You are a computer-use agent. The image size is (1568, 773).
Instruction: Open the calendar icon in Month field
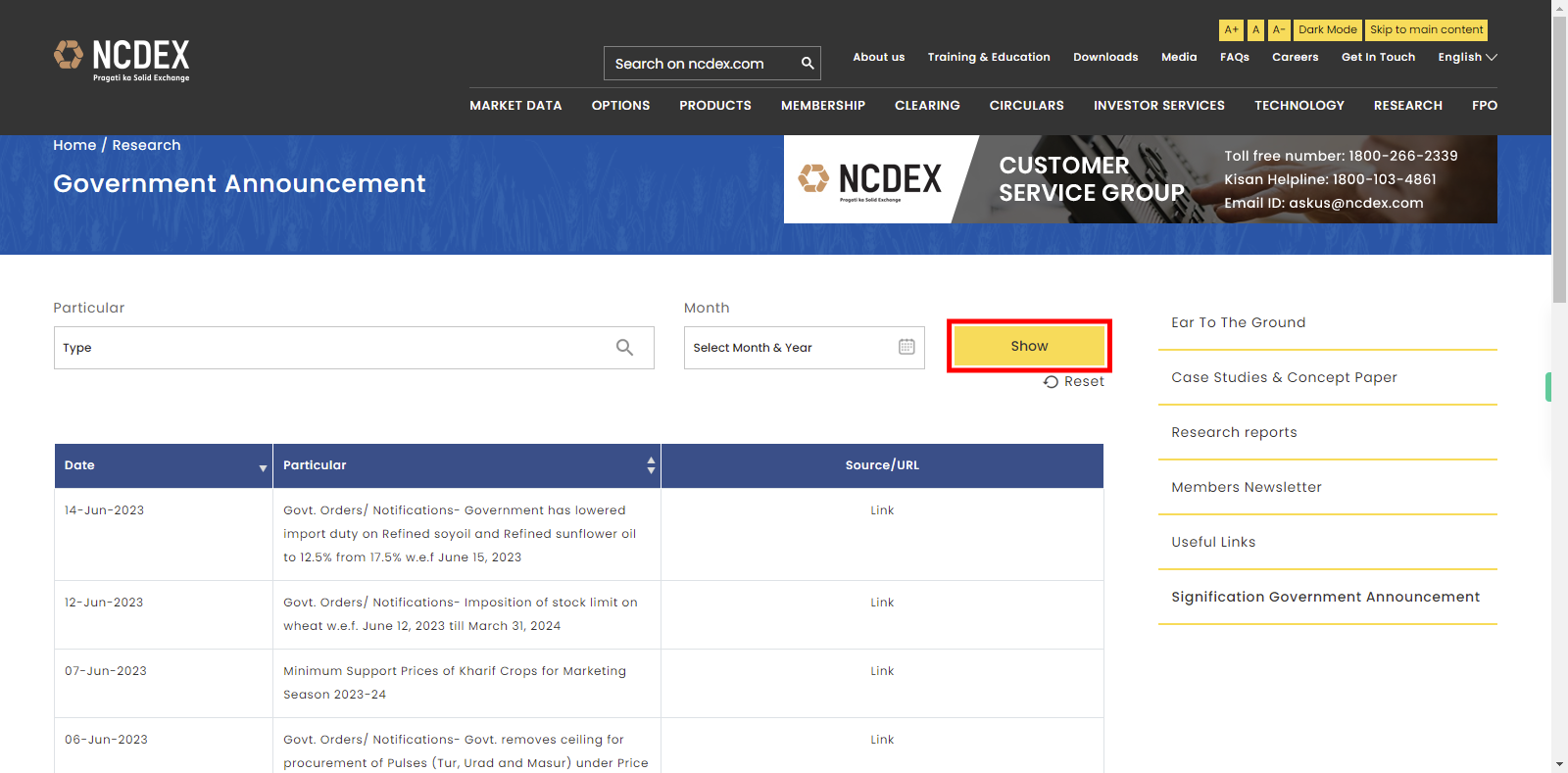906,347
